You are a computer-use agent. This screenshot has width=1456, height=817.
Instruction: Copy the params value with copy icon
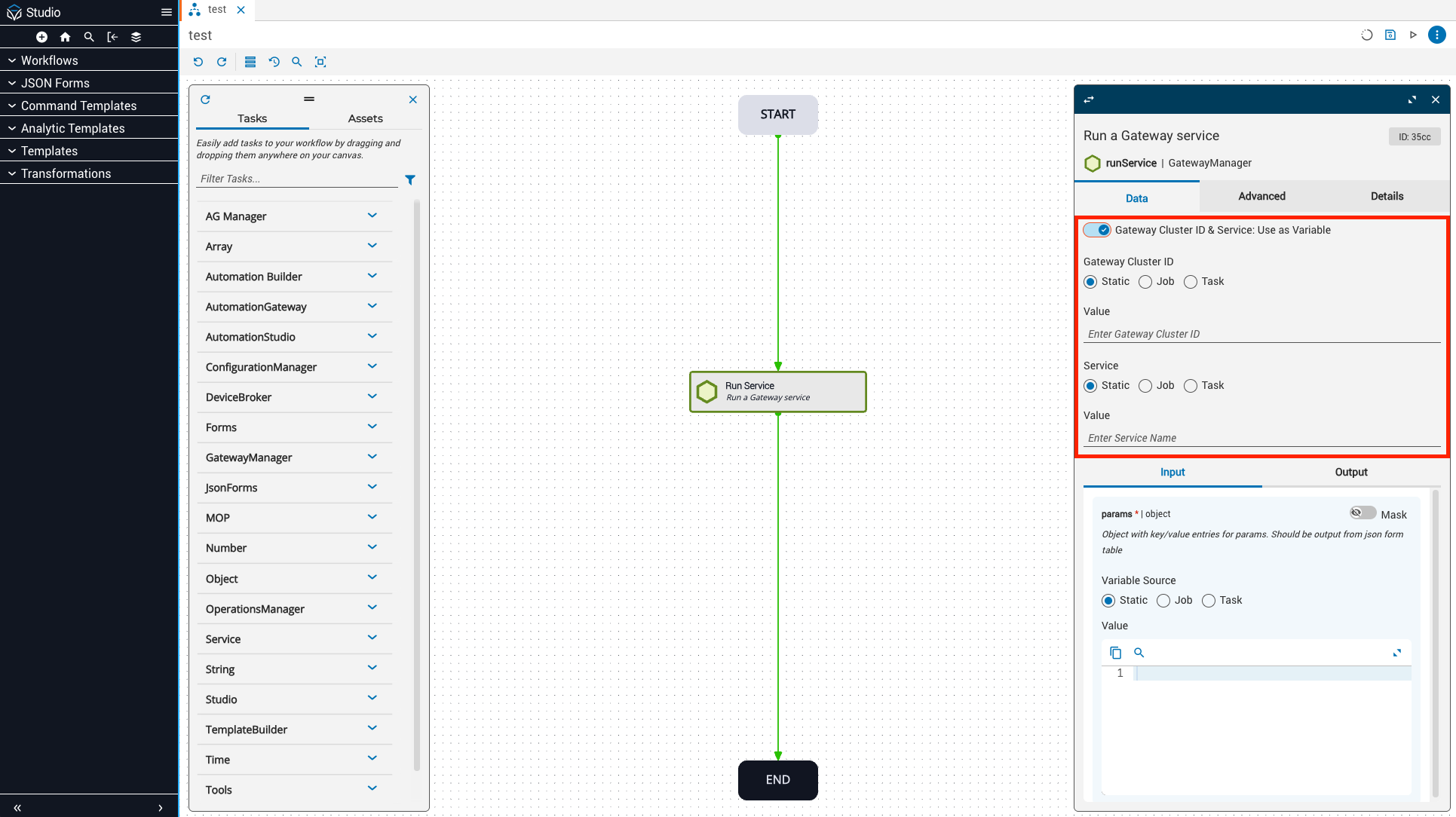[x=1116, y=653]
